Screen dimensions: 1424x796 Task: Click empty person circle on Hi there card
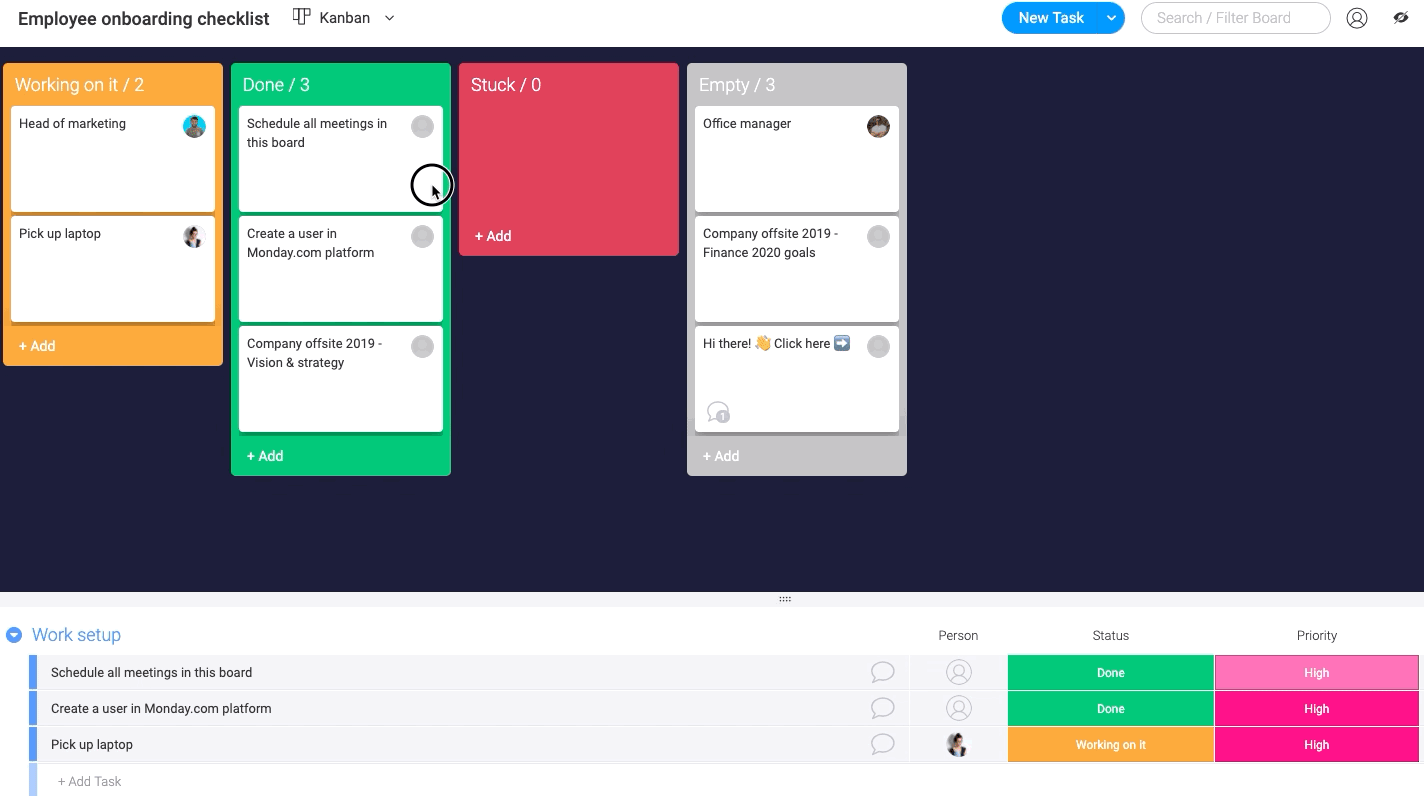click(878, 346)
